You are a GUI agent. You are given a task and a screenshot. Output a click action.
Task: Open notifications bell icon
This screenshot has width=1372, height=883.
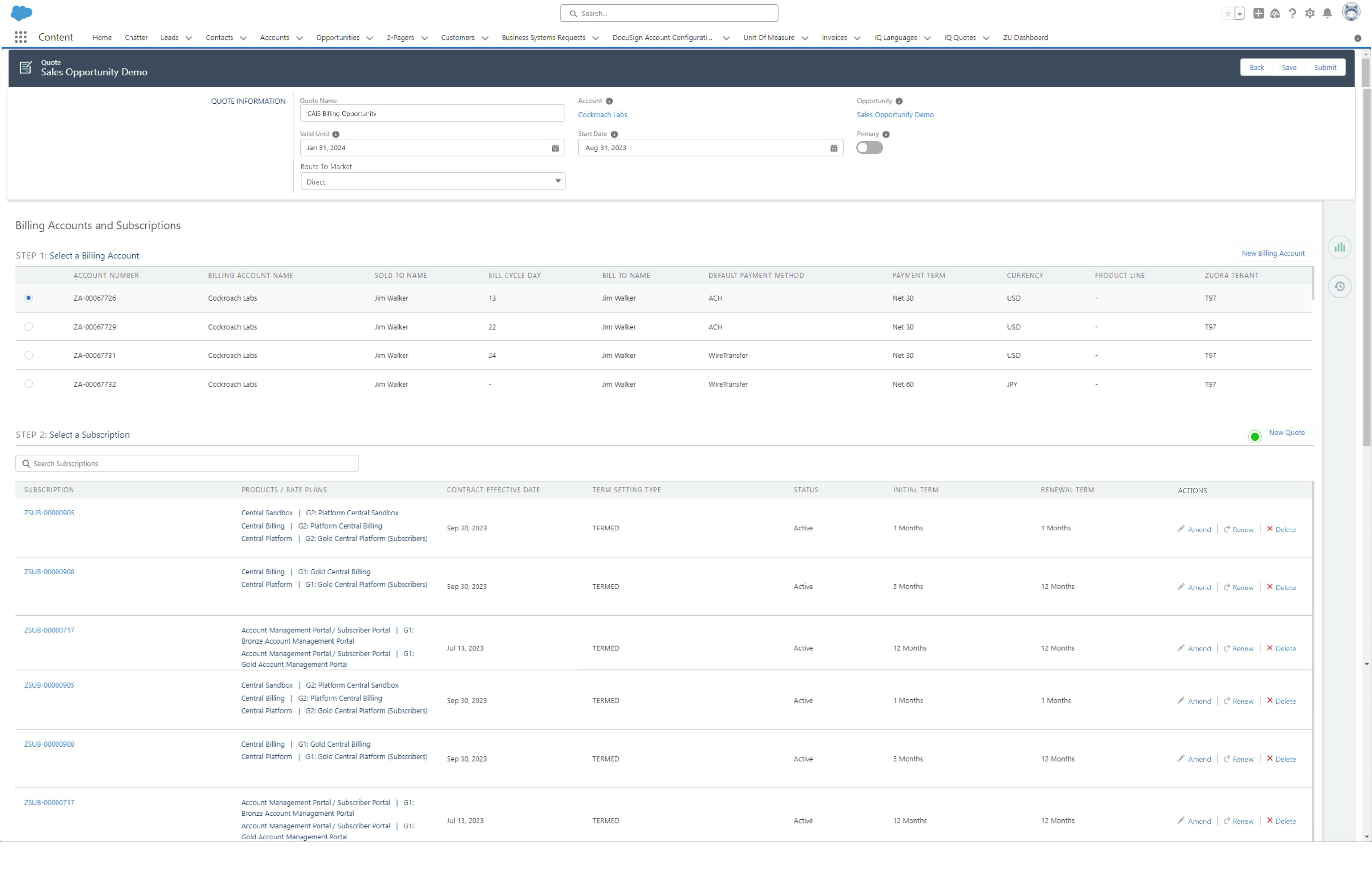[1326, 13]
